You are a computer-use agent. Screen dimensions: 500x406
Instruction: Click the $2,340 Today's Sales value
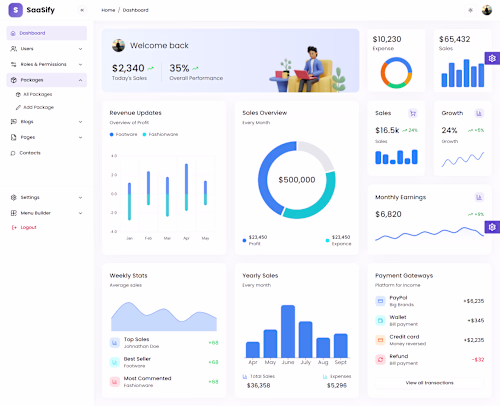coord(128,68)
